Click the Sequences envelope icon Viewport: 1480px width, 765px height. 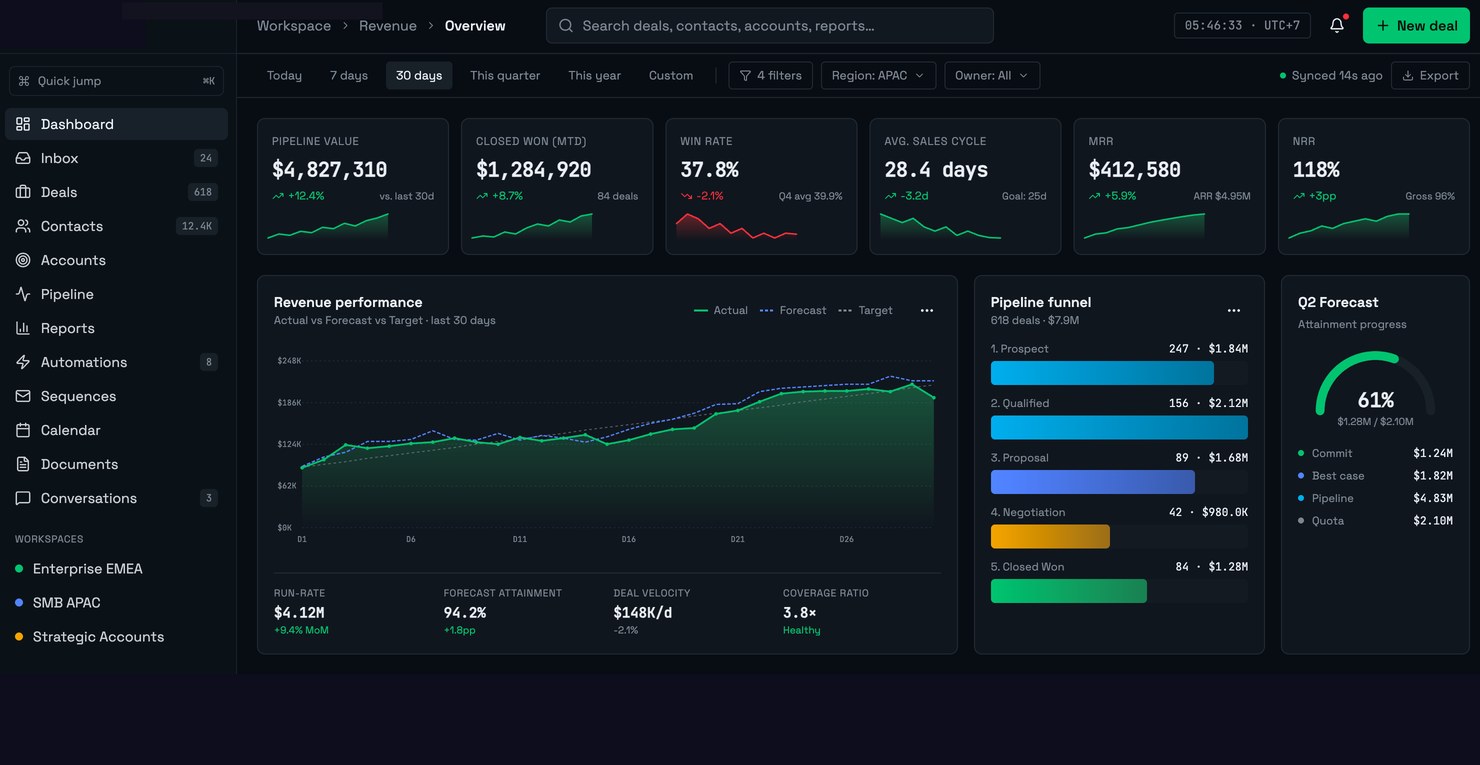[x=23, y=396]
